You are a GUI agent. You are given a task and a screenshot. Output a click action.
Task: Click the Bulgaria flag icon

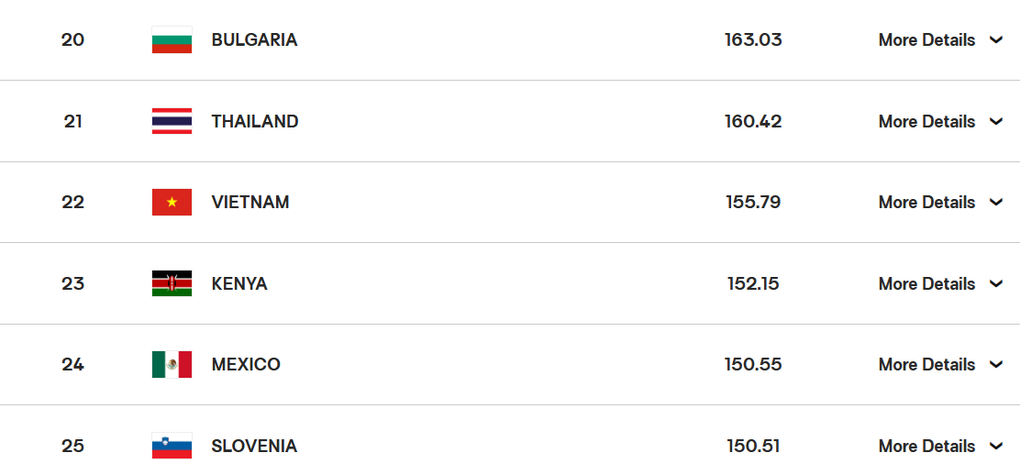pyautogui.click(x=172, y=40)
